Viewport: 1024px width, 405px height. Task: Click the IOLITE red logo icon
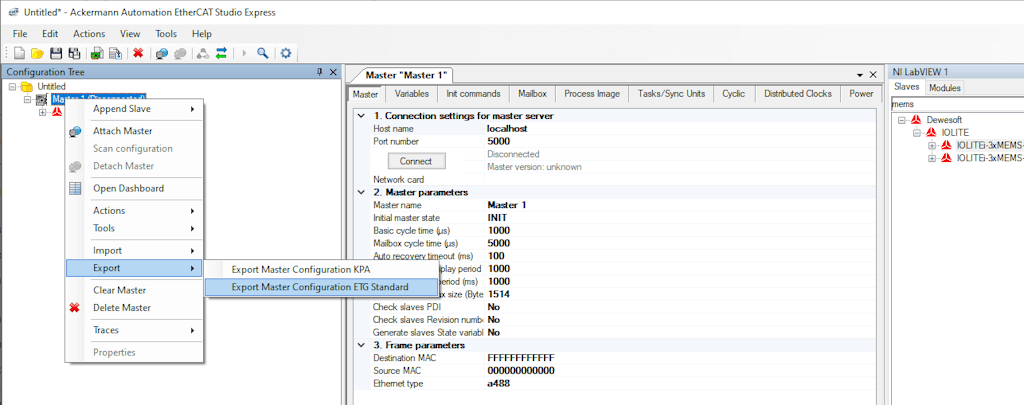[x=931, y=133]
